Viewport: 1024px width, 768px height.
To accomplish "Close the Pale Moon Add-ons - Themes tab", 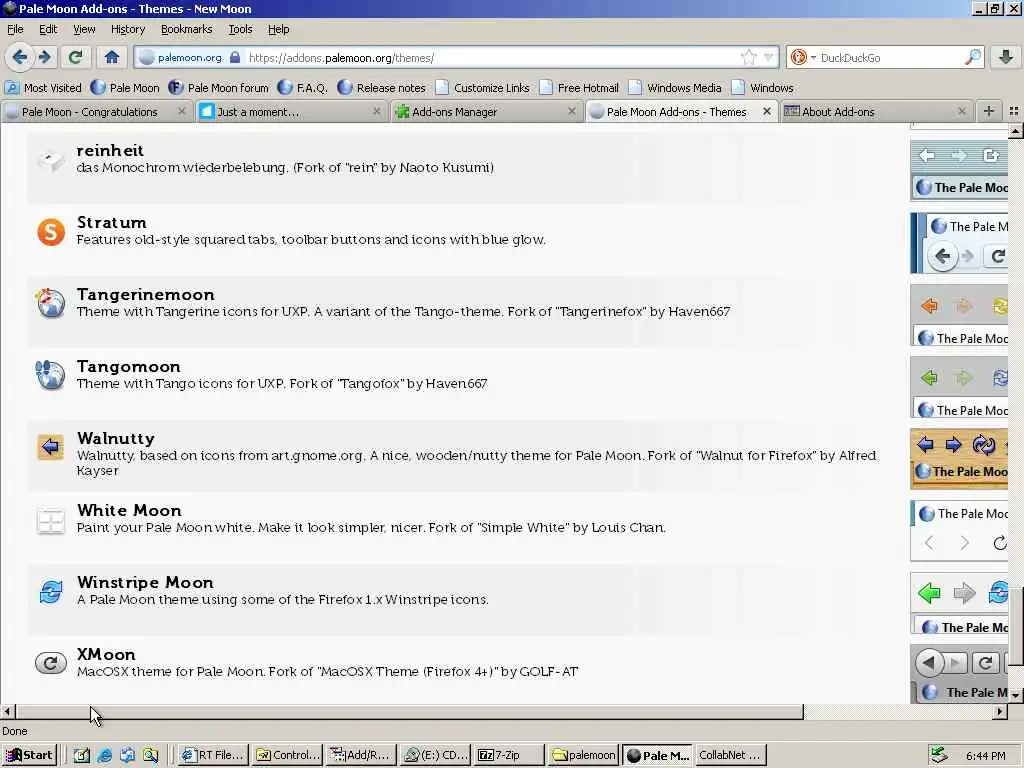I will point(767,112).
